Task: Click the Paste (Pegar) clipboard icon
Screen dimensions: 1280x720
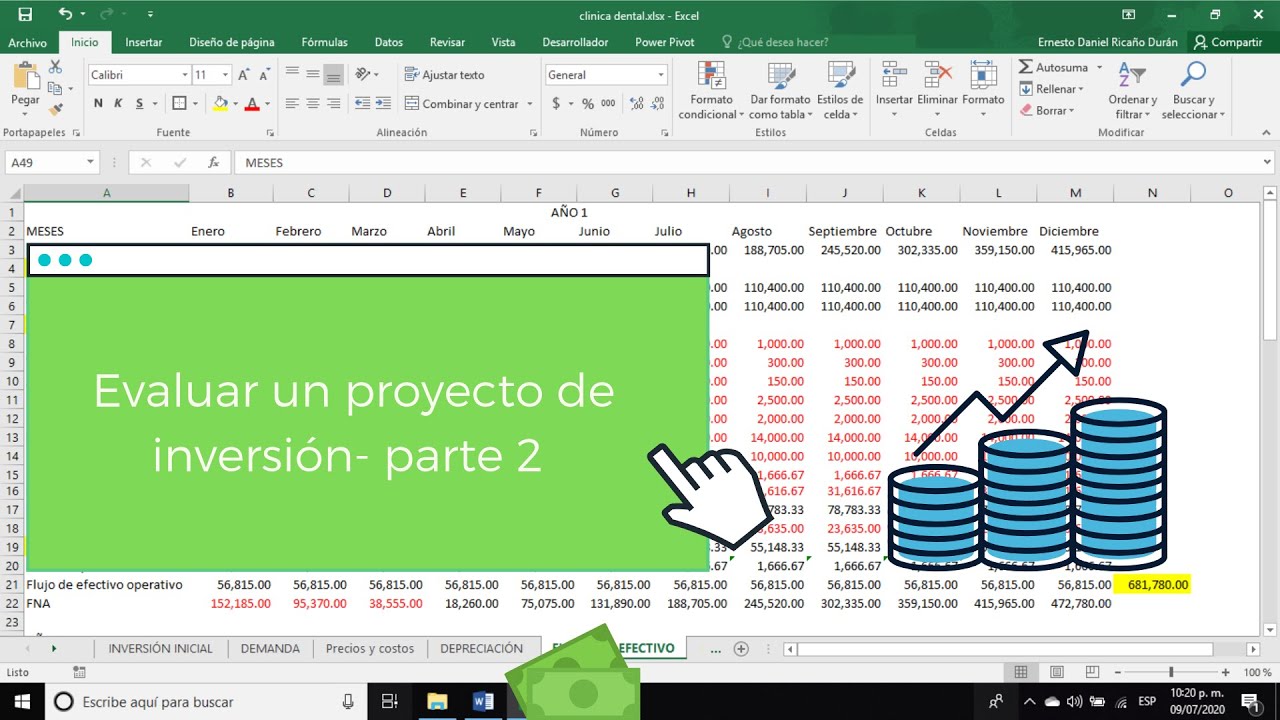Action: click(x=26, y=77)
